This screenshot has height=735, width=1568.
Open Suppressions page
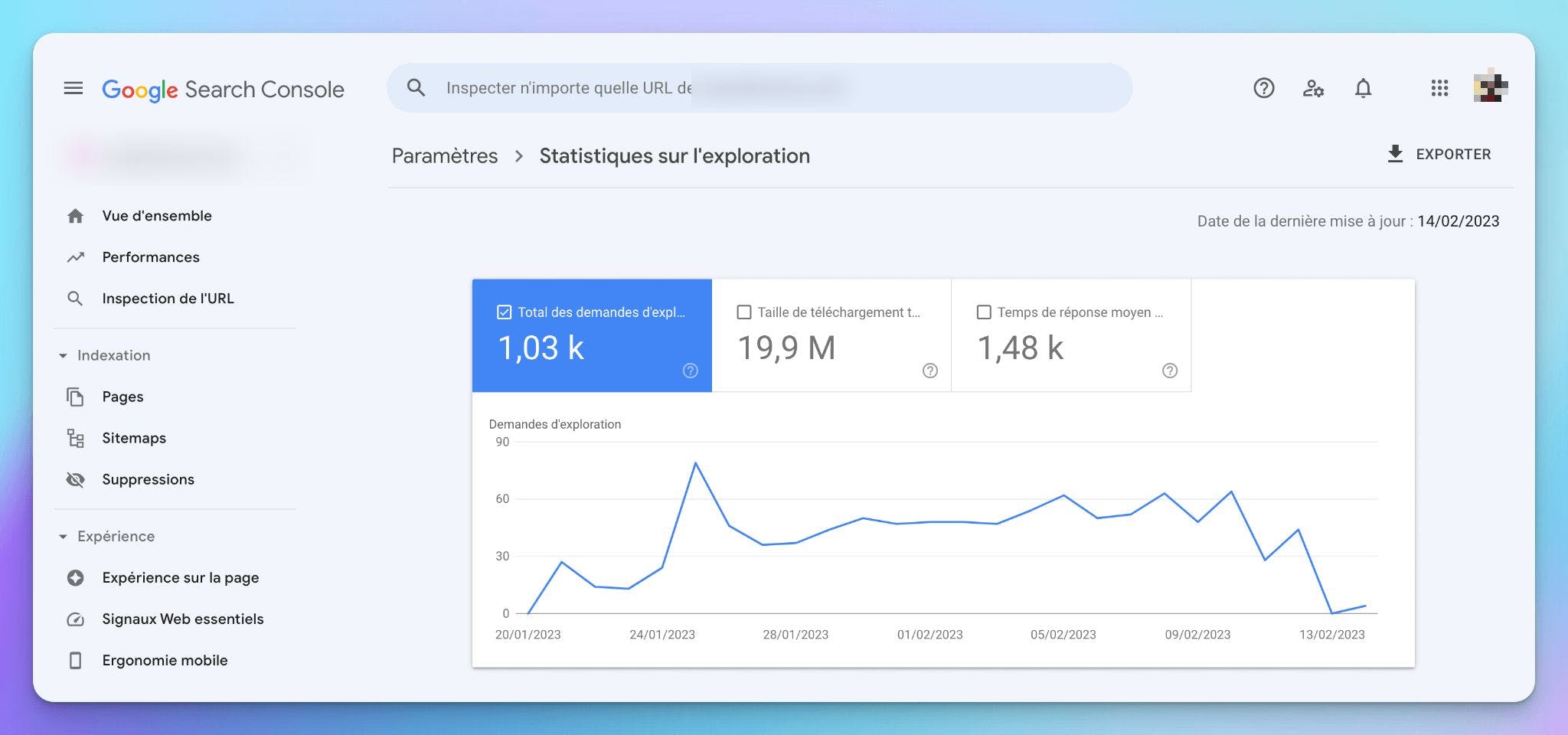pyautogui.click(x=148, y=479)
